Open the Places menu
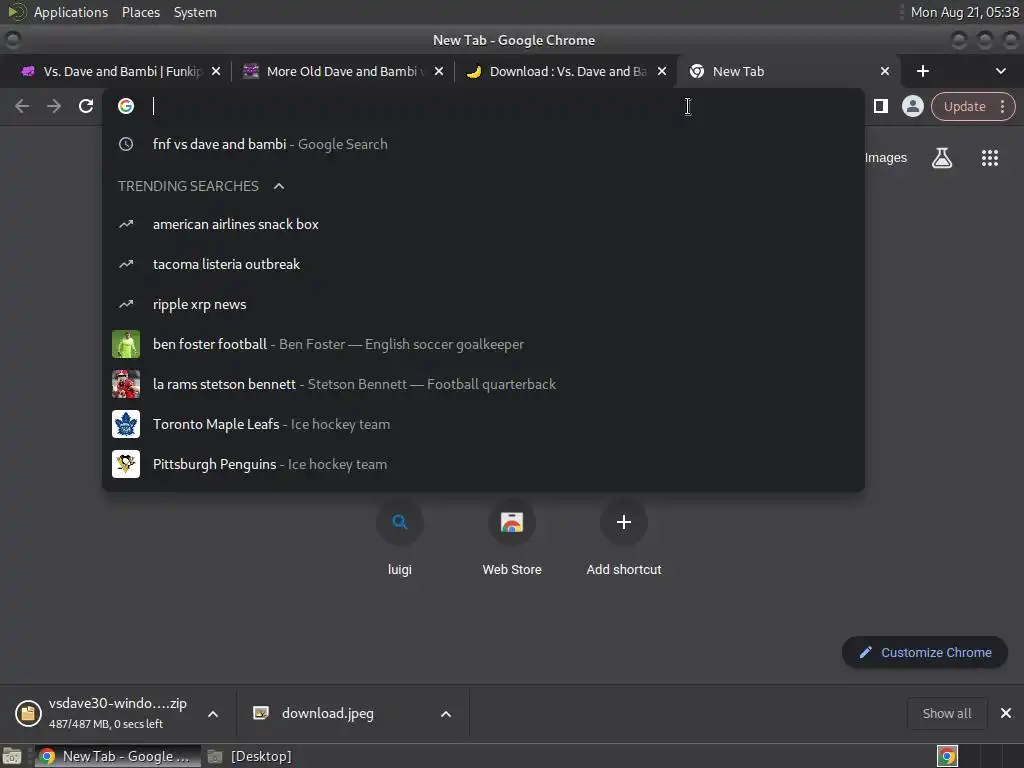Viewport: 1024px width, 768px height. click(x=140, y=12)
